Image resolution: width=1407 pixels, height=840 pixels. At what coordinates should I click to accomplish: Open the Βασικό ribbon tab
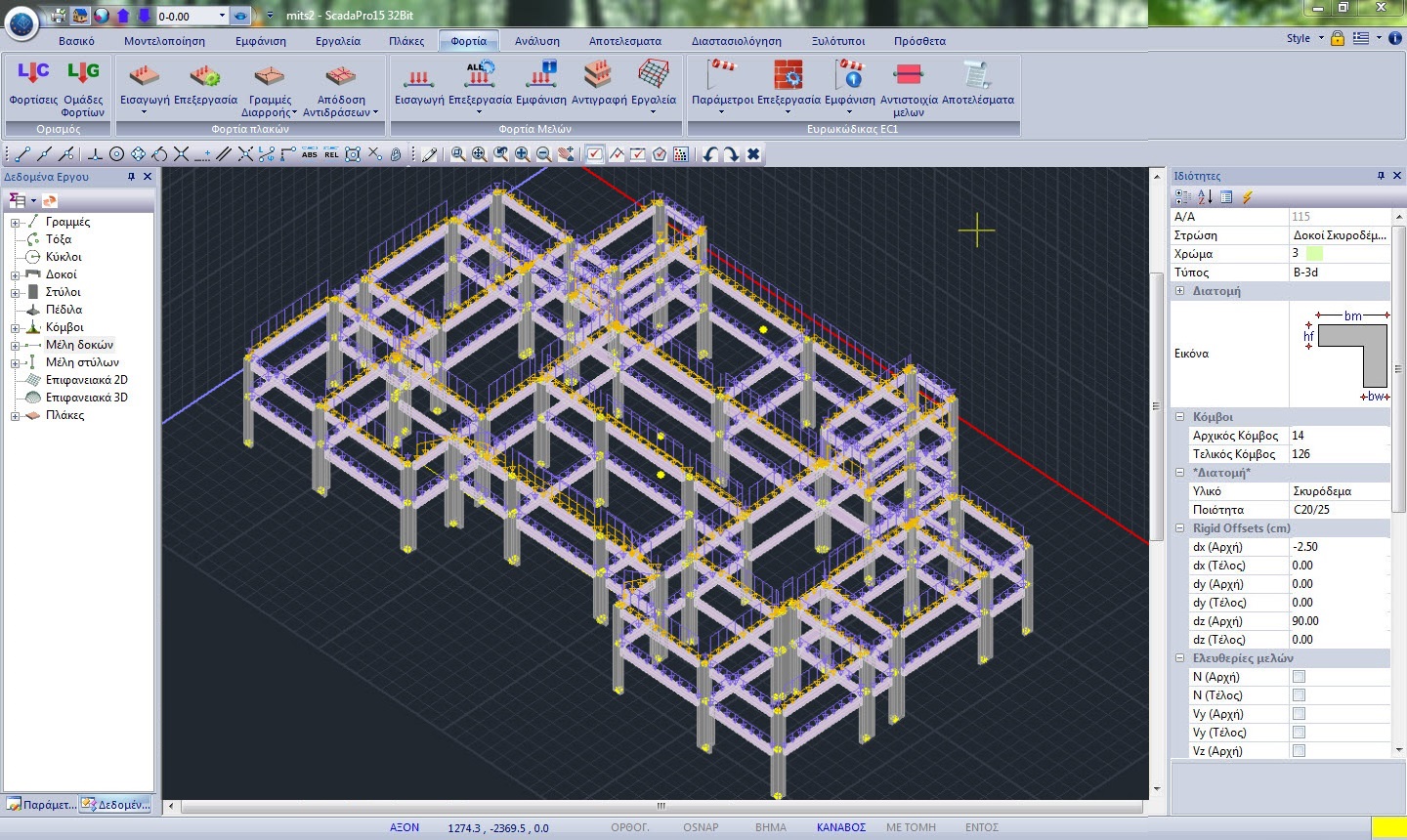[76, 41]
